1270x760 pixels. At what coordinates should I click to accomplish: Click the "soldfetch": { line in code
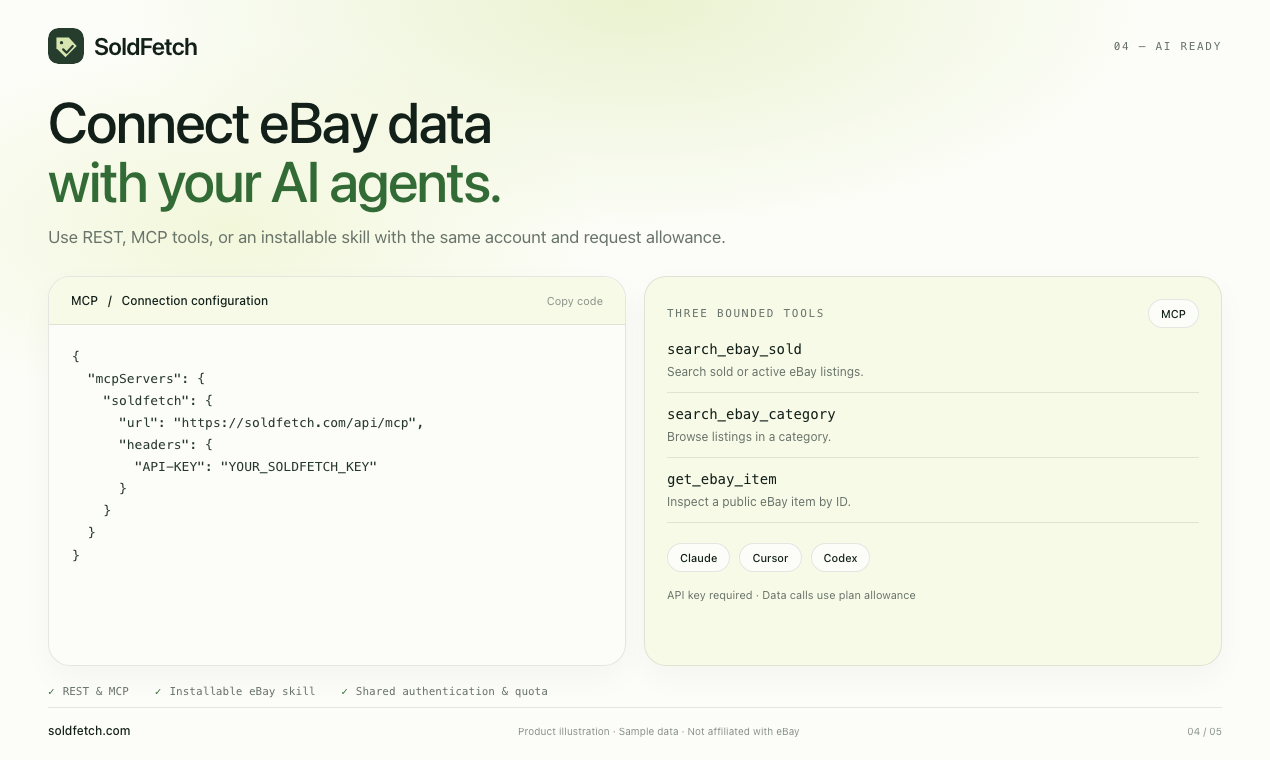pos(158,400)
